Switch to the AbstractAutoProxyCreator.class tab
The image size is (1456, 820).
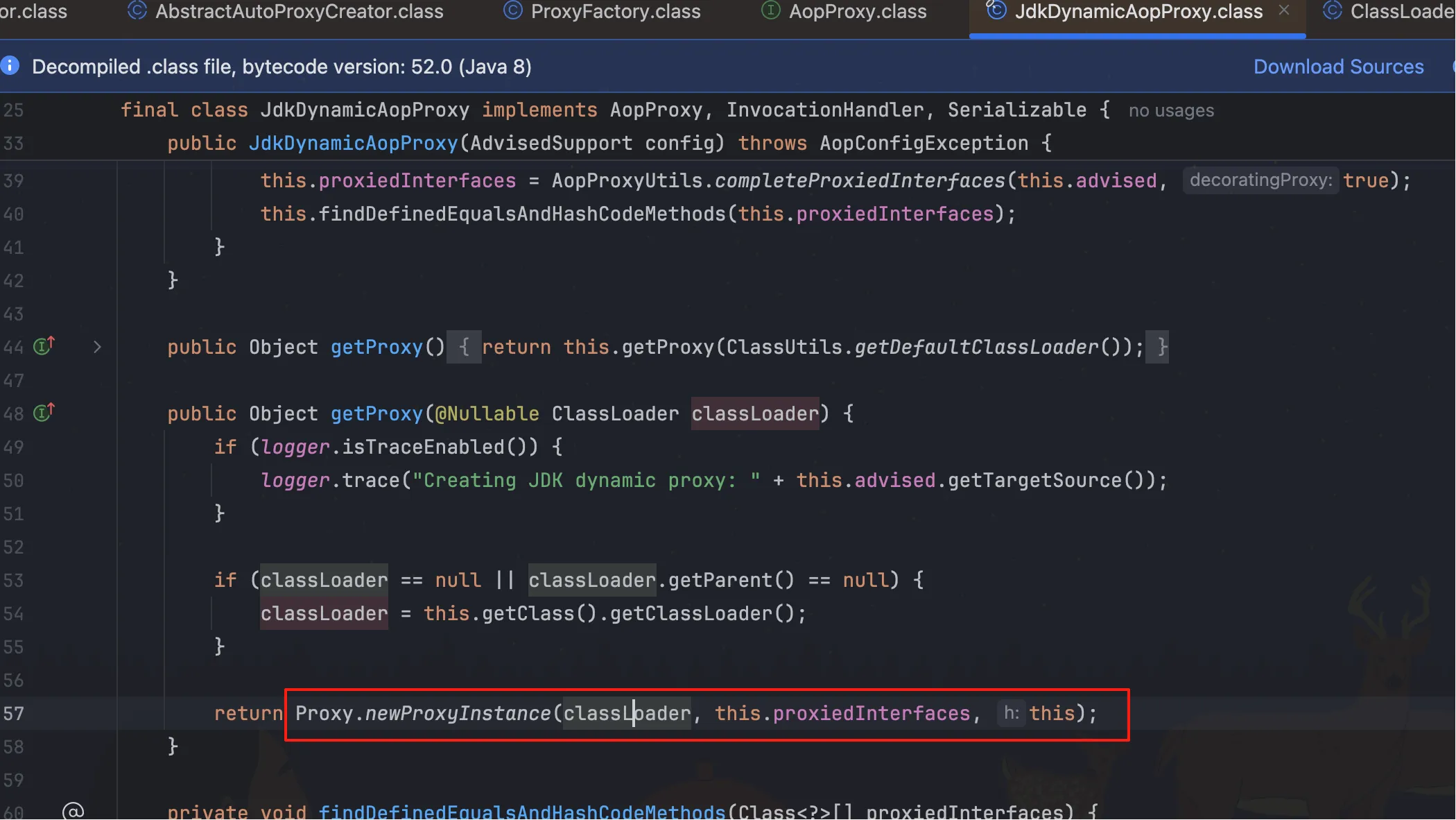(299, 12)
